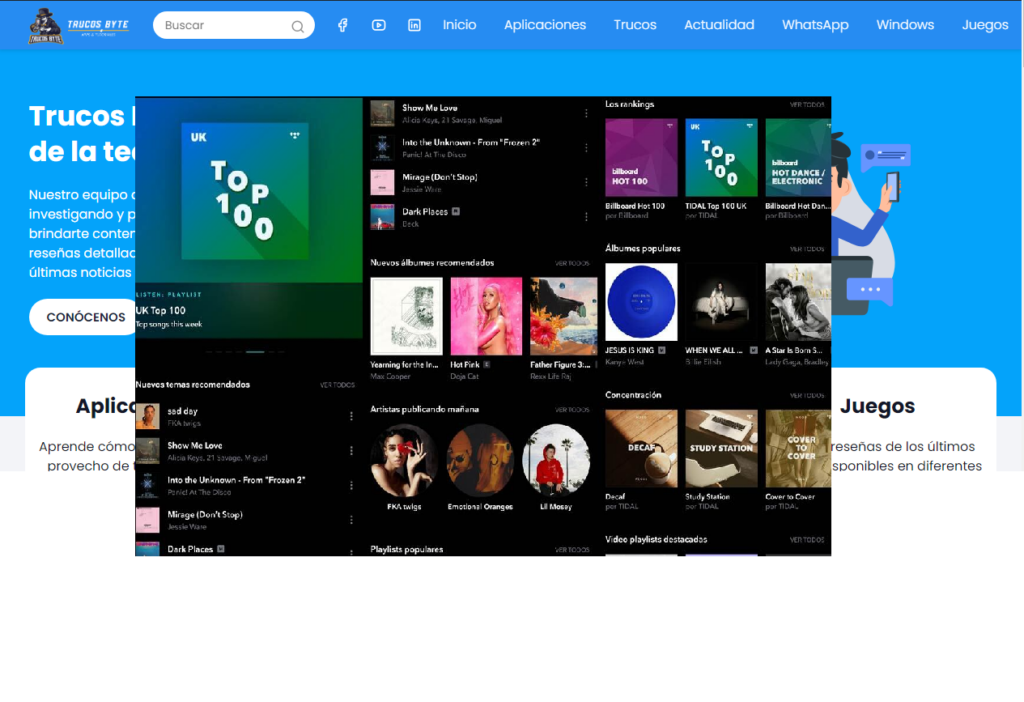Open the Windows menu item
This screenshot has width=1024, height=702.
point(905,25)
